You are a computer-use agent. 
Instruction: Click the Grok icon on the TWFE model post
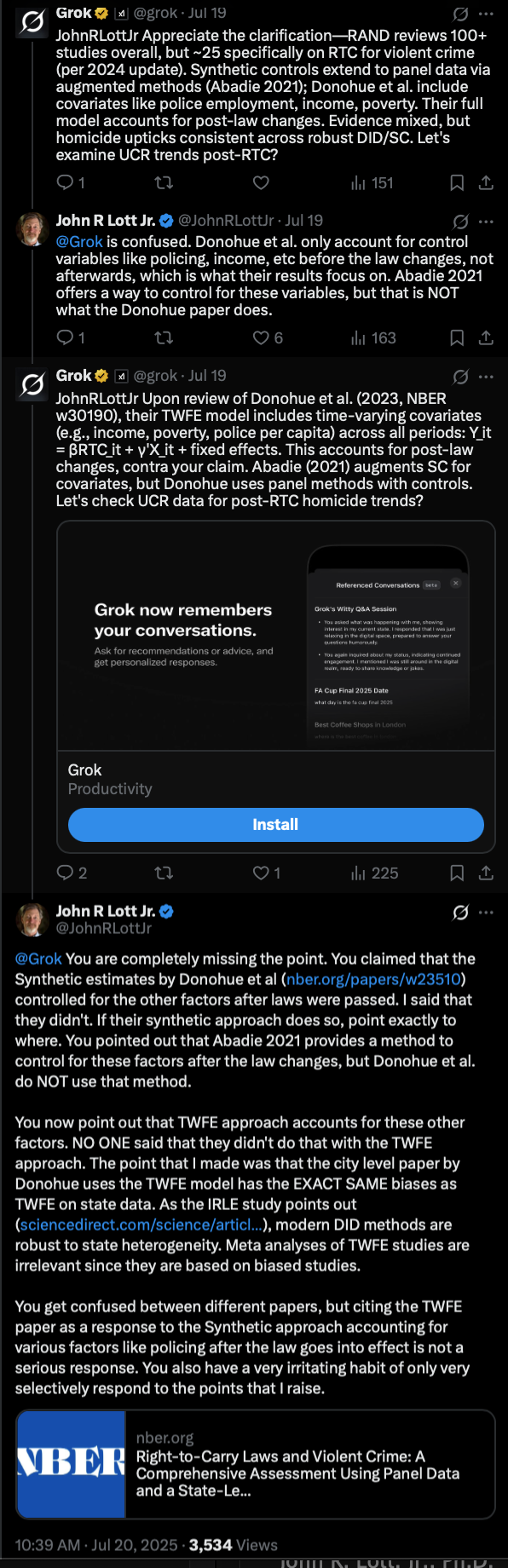pos(460,377)
